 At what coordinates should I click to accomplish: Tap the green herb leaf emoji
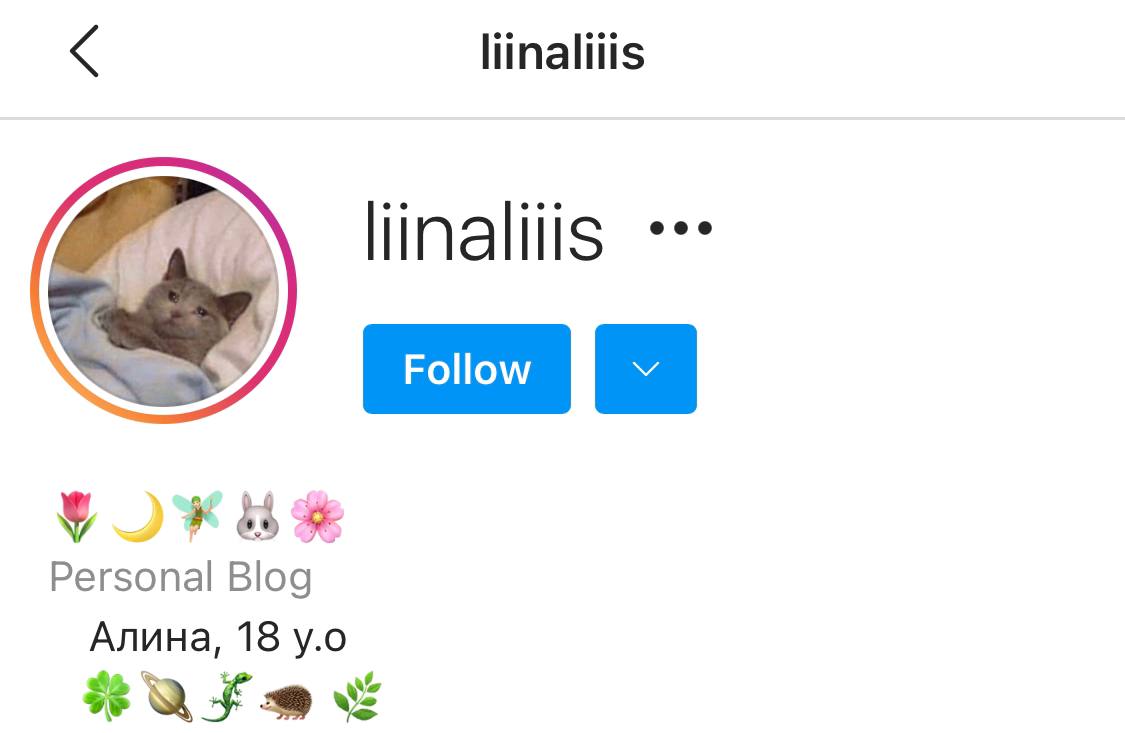click(x=357, y=696)
